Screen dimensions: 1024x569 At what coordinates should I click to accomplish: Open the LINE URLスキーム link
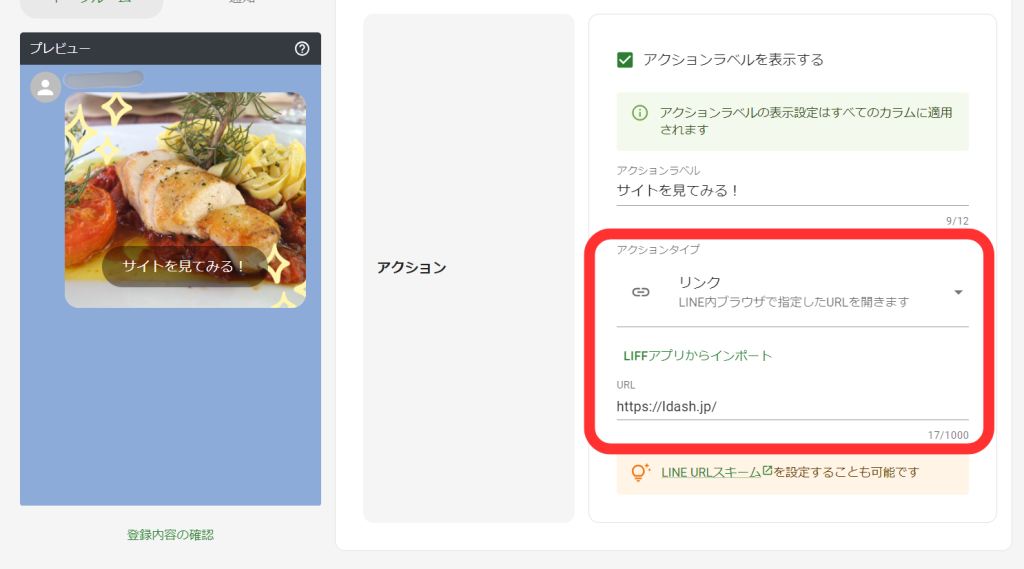710,472
